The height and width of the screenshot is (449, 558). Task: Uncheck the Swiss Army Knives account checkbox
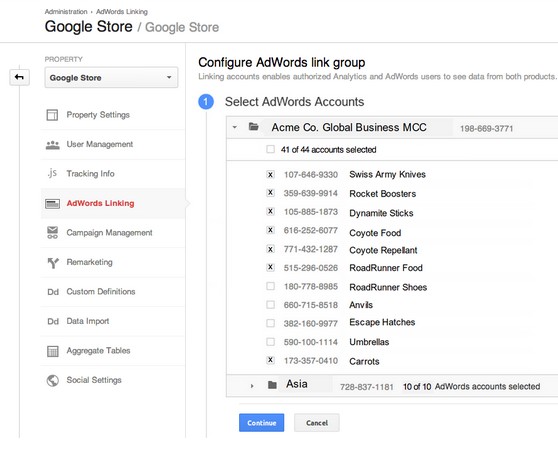coord(270,174)
